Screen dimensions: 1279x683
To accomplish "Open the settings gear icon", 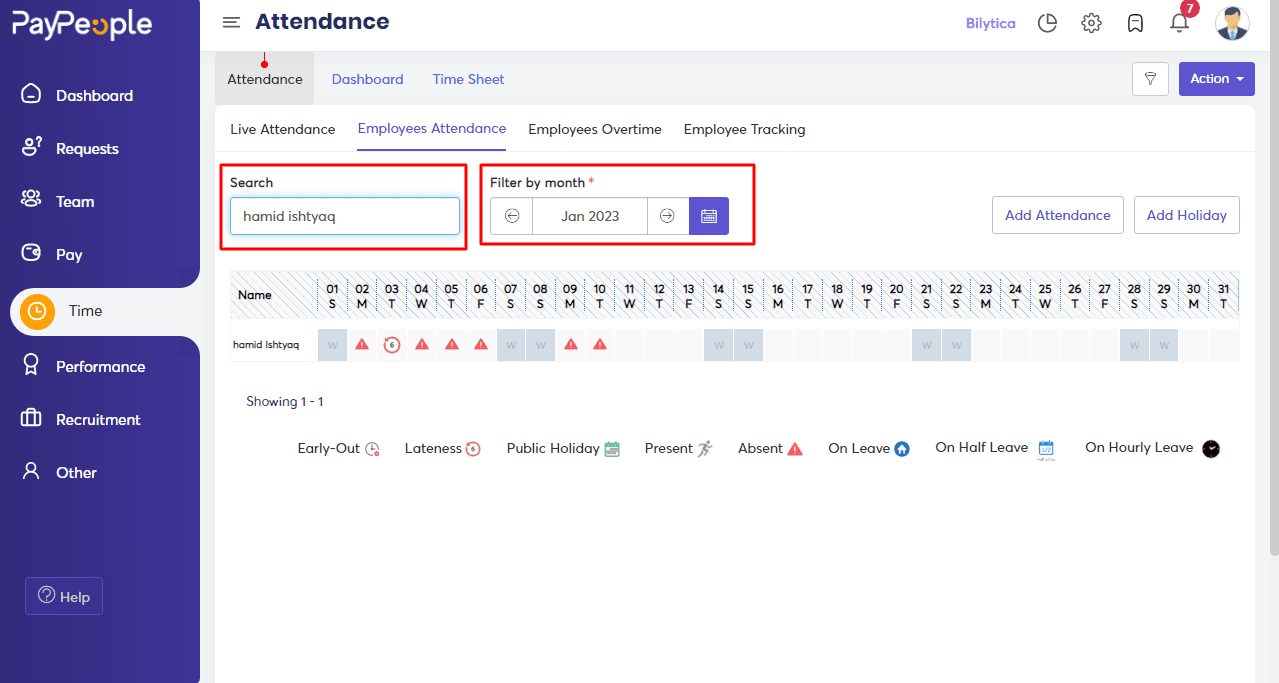I will pyautogui.click(x=1091, y=22).
